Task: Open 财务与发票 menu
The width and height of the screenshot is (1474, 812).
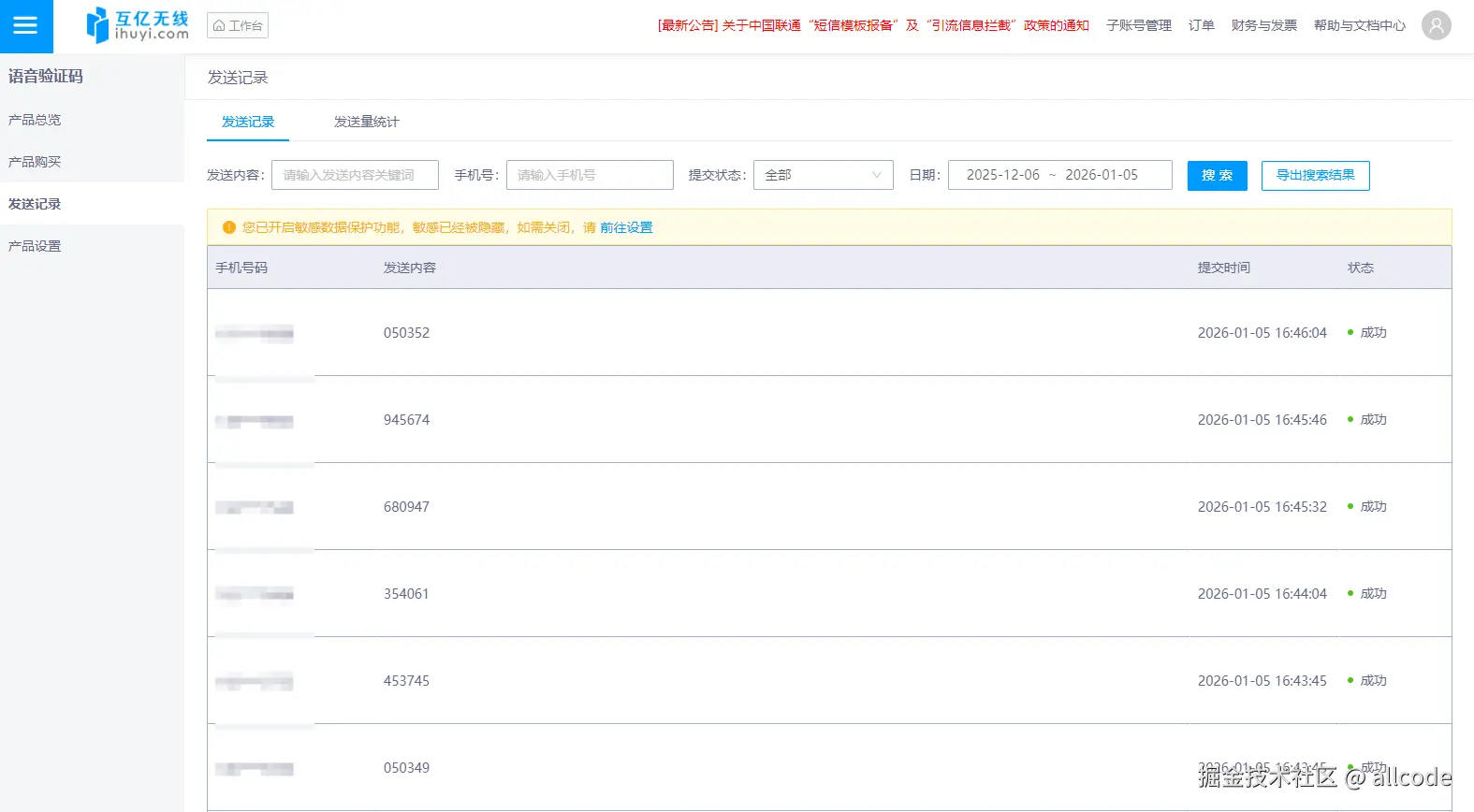Action: point(1264,25)
